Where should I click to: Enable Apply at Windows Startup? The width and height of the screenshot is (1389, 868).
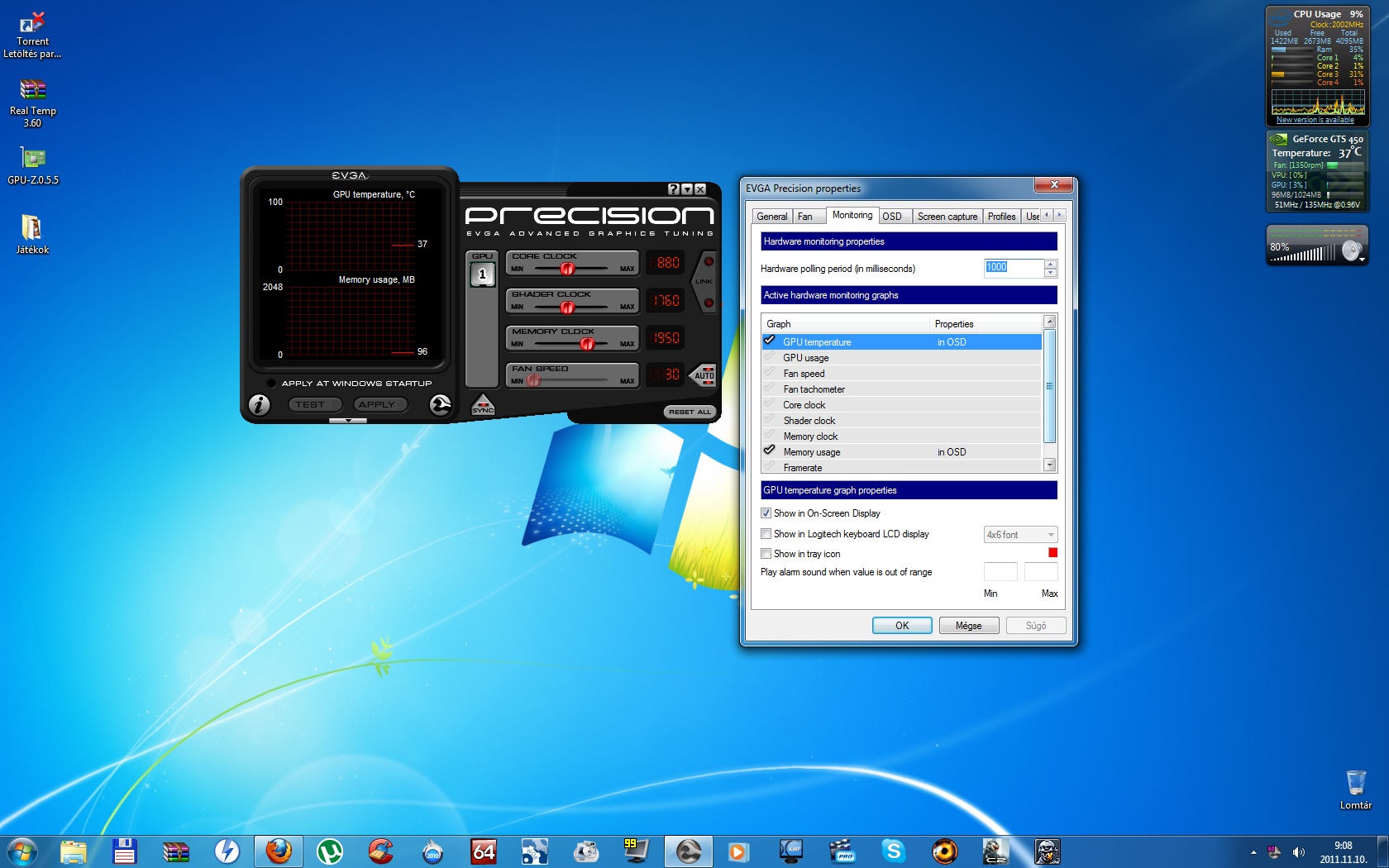coord(271,383)
